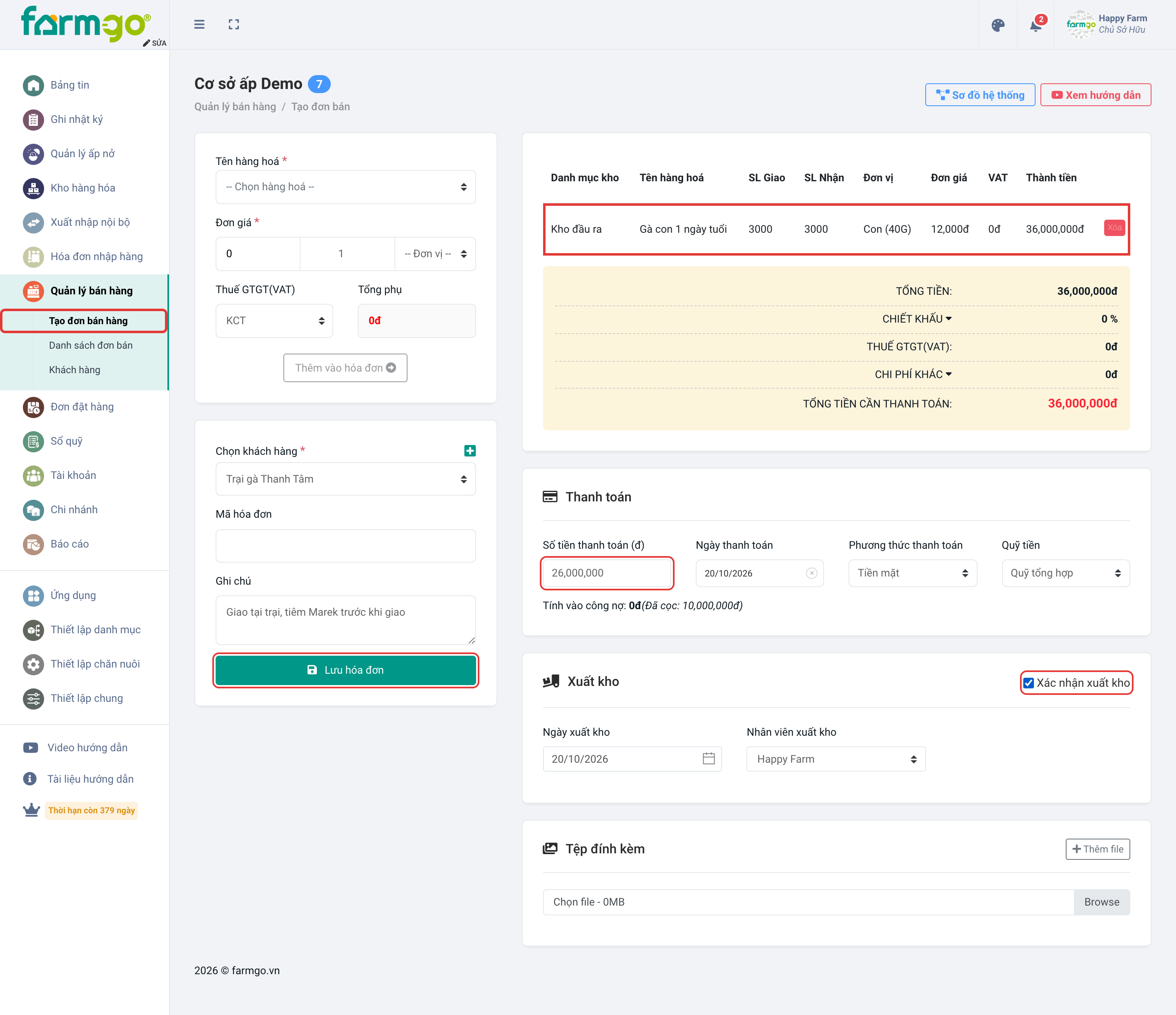This screenshot has width=1176, height=1015.
Task: Open Hóa đơn nhập hàng icon
Action: pyautogui.click(x=33, y=257)
